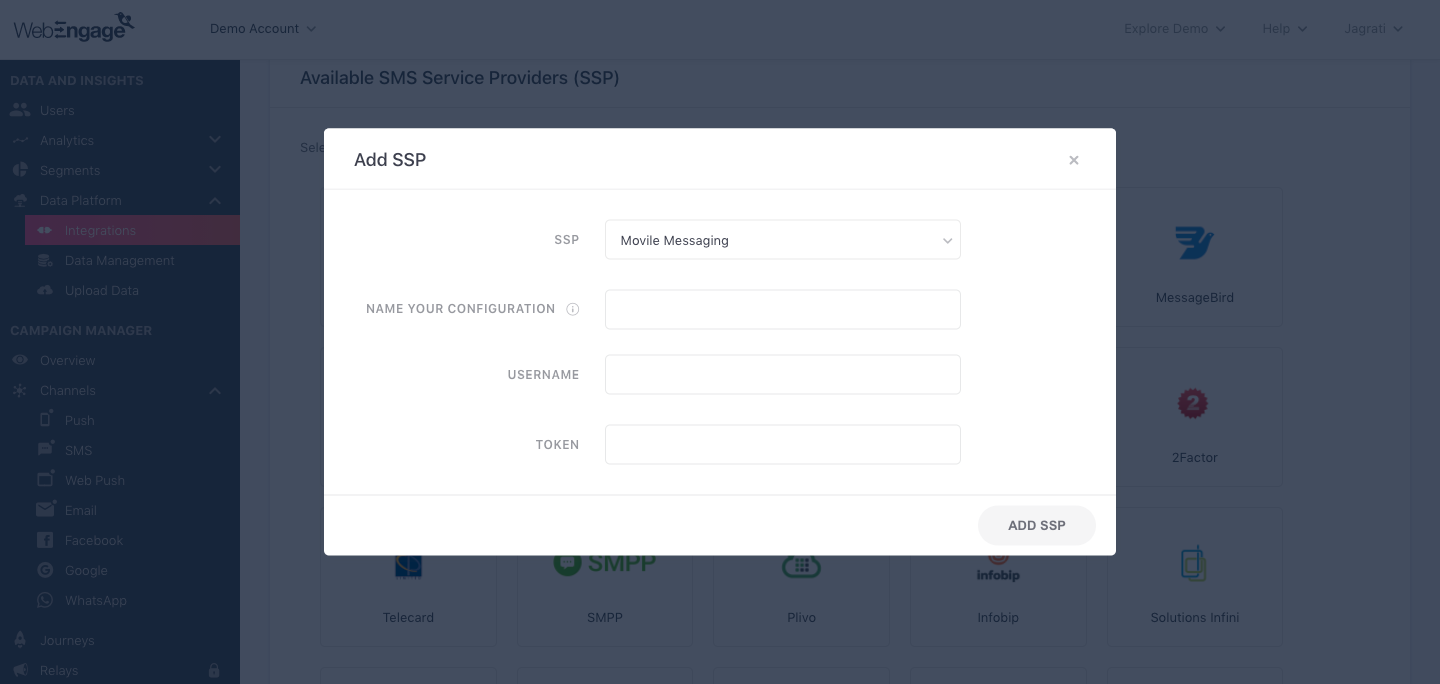Open the Help menu

1285,29
